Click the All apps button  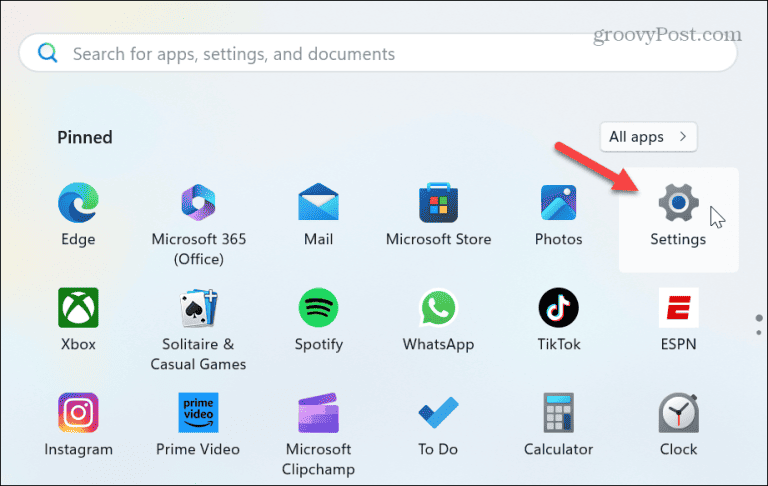[x=648, y=137]
